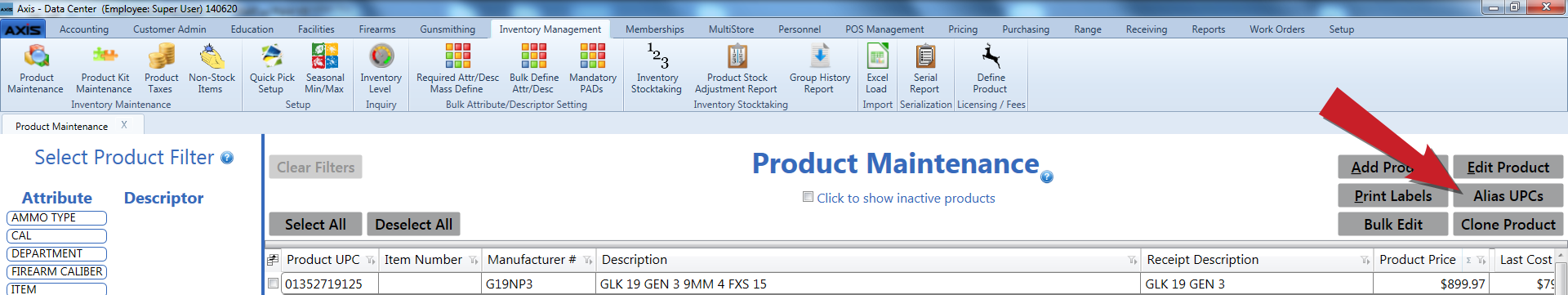The height and width of the screenshot is (295, 1568).
Task: Click the Select All button
Action: click(x=315, y=224)
